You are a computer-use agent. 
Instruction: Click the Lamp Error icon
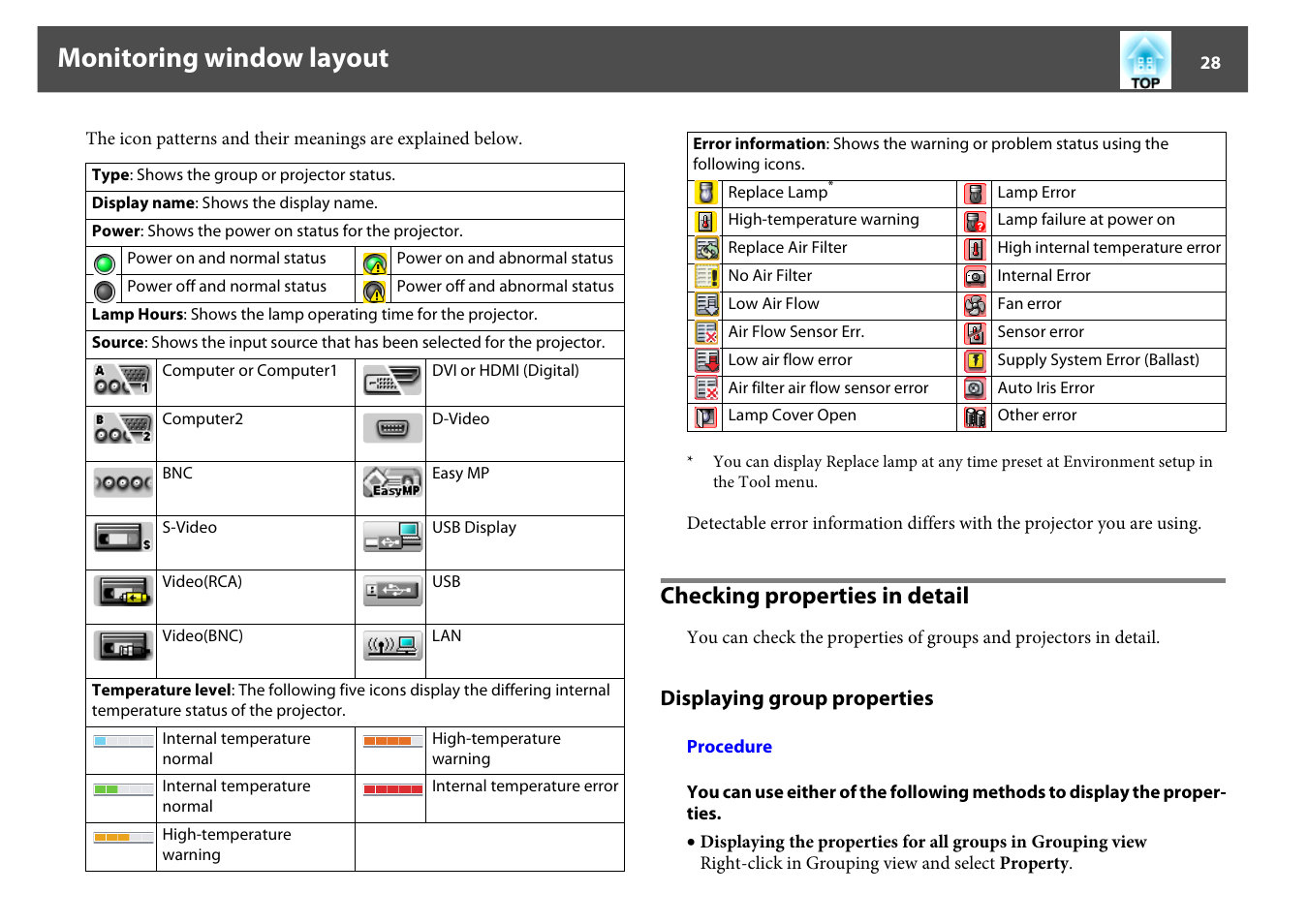976,193
